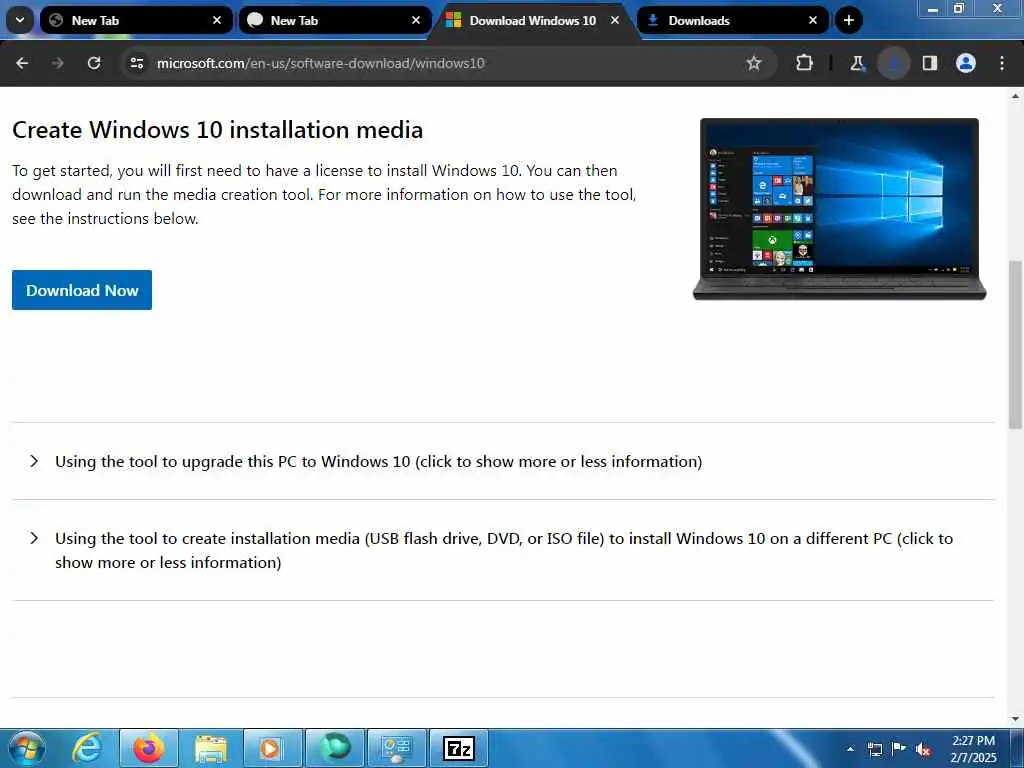Click the Download Now button
This screenshot has height=768, width=1024.
tap(82, 290)
